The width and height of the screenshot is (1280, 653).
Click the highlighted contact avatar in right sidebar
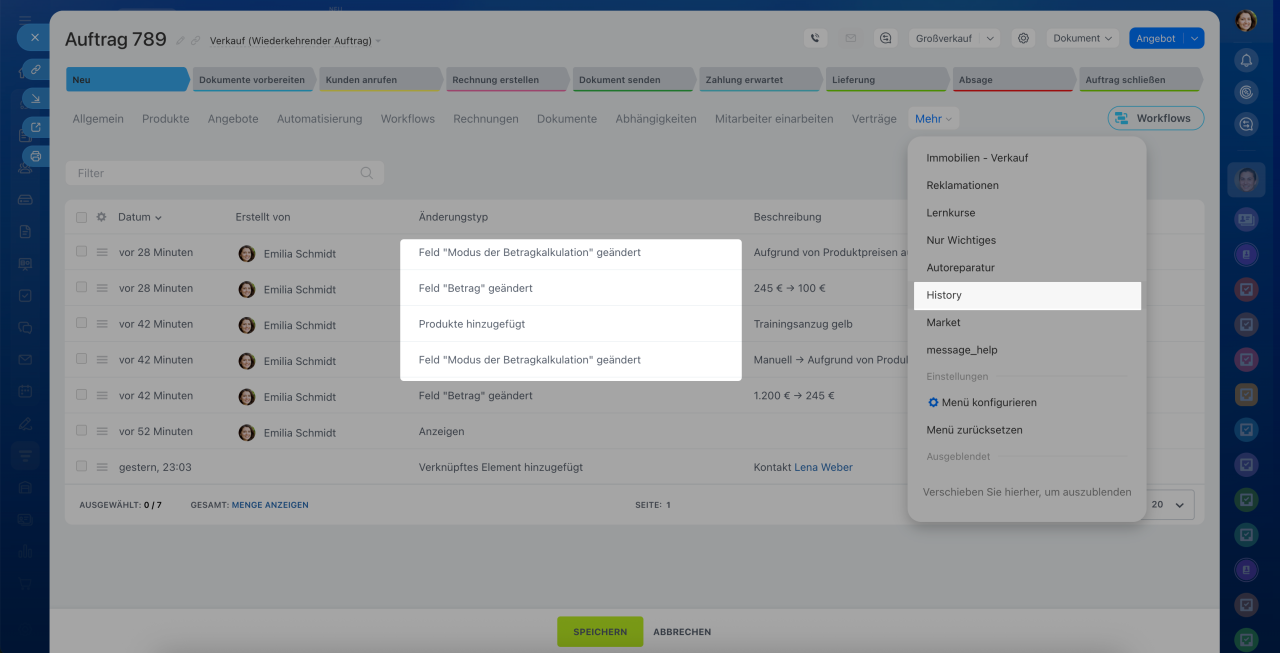coord(1246,180)
